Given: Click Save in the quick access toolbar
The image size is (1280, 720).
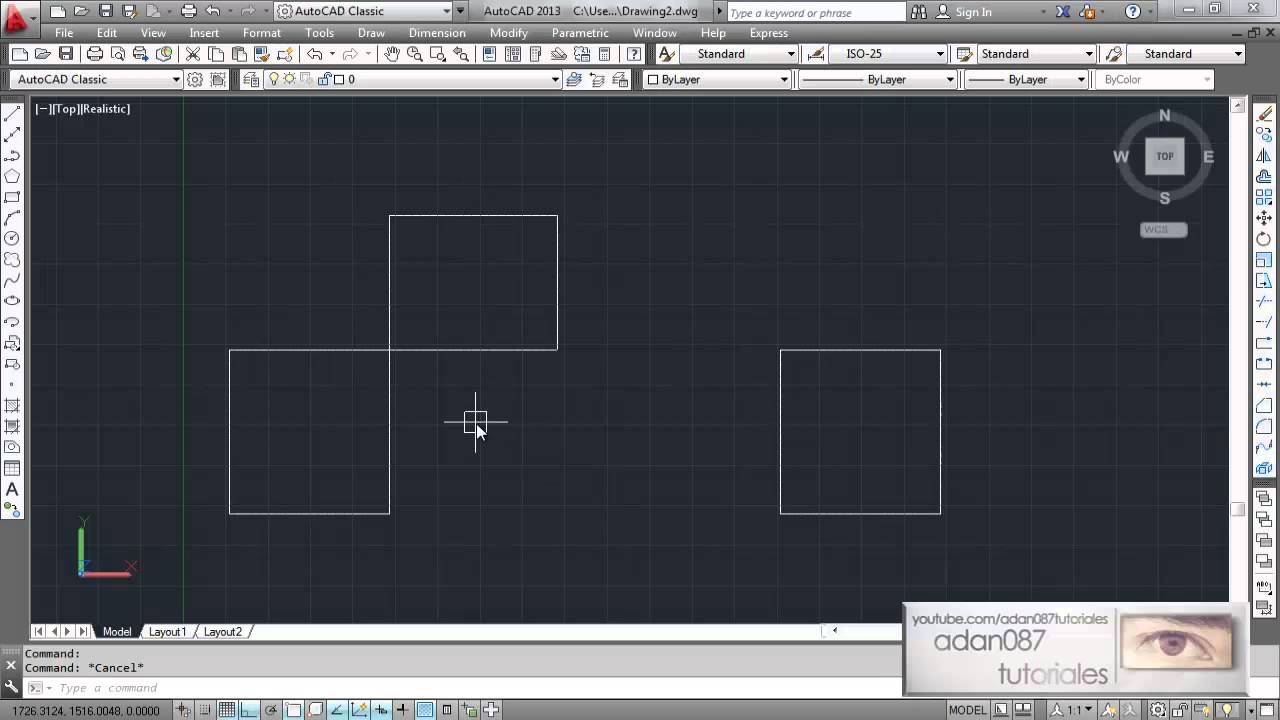Looking at the screenshot, I should click(x=105, y=12).
